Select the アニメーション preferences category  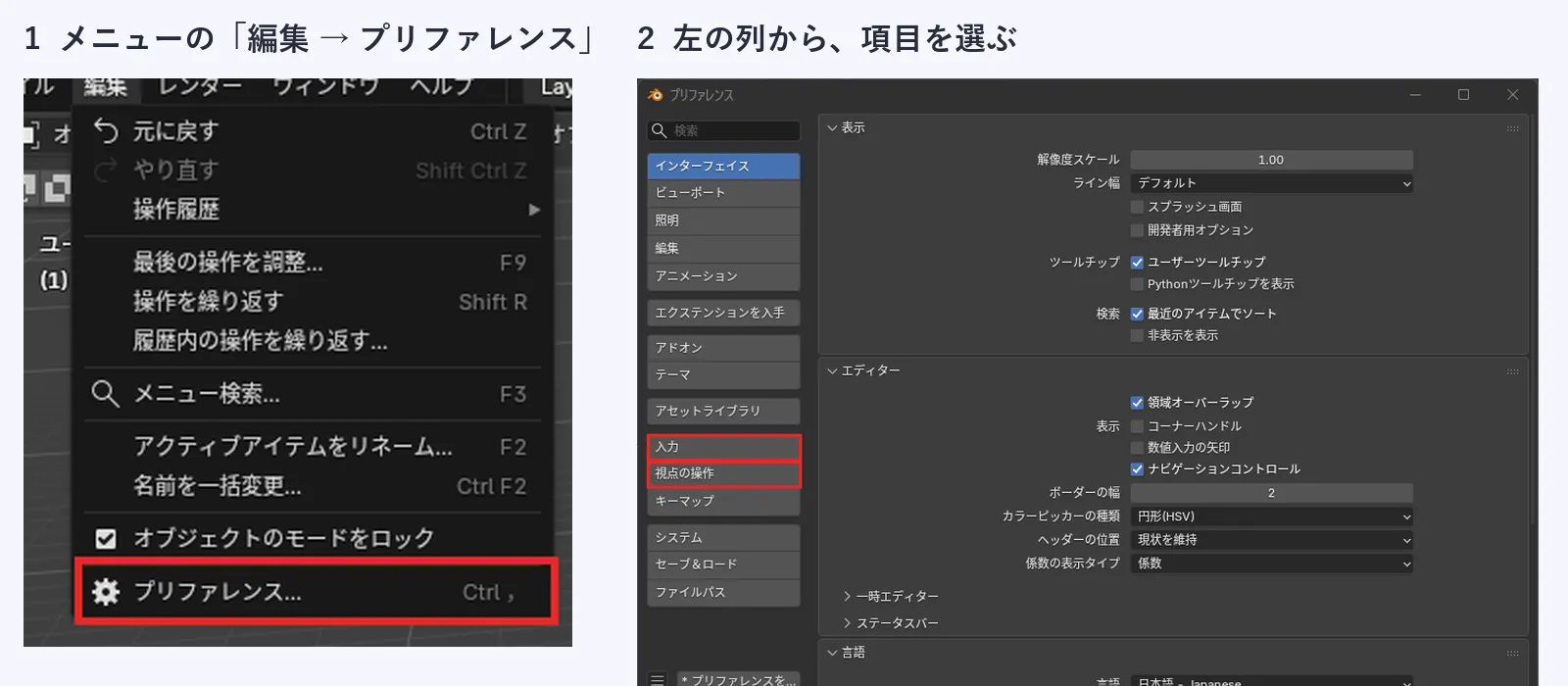point(723,276)
